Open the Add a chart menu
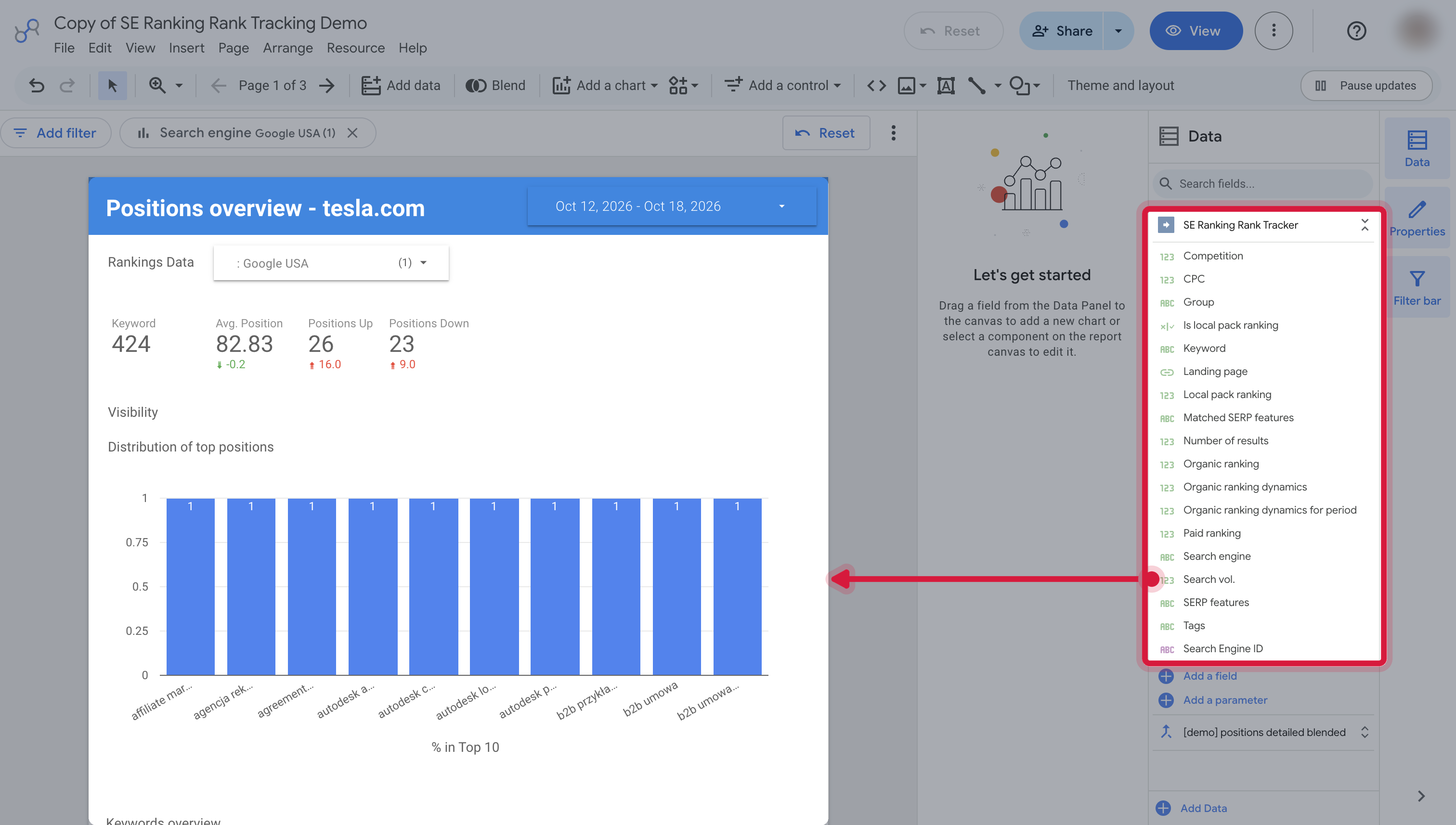This screenshot has width=1456, height=825. pyautogui.click(x=605, y=86)
